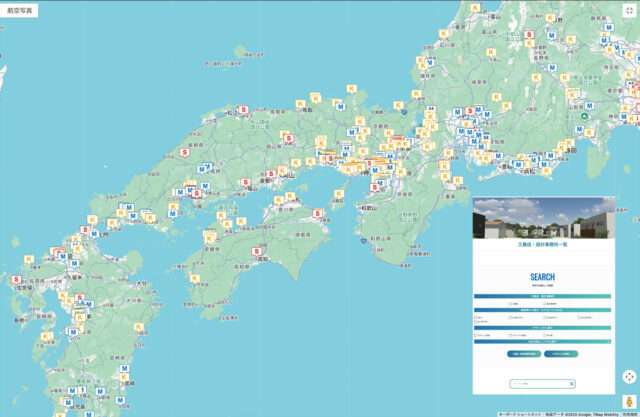Open the 工務店・設計事務所一覧 link
This screenshot has height=417, width=640.
point(543,243)
